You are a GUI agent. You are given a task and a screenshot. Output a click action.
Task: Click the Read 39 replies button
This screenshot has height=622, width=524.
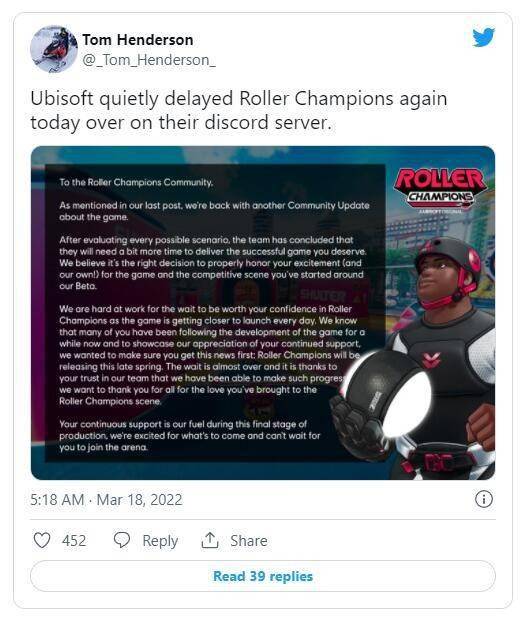(x=263, y=576)
